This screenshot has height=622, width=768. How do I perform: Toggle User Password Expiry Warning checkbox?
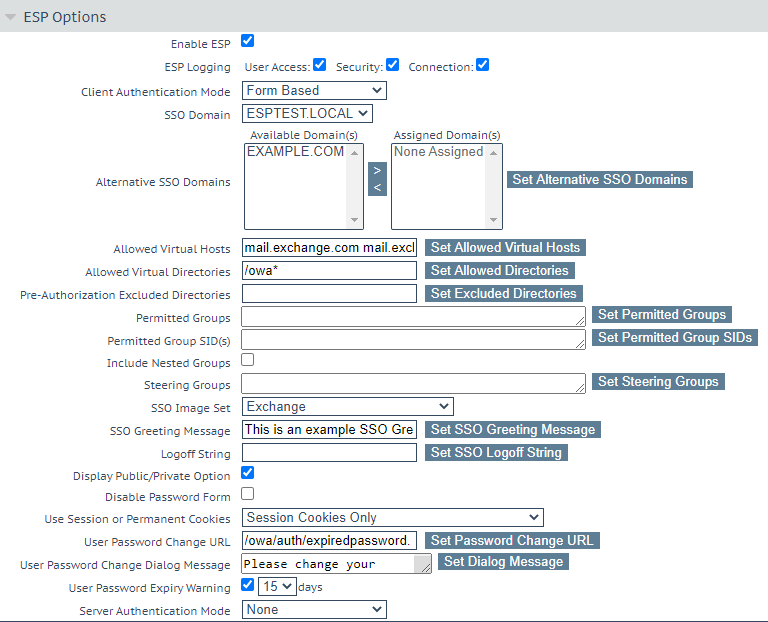tap(247, 585)
